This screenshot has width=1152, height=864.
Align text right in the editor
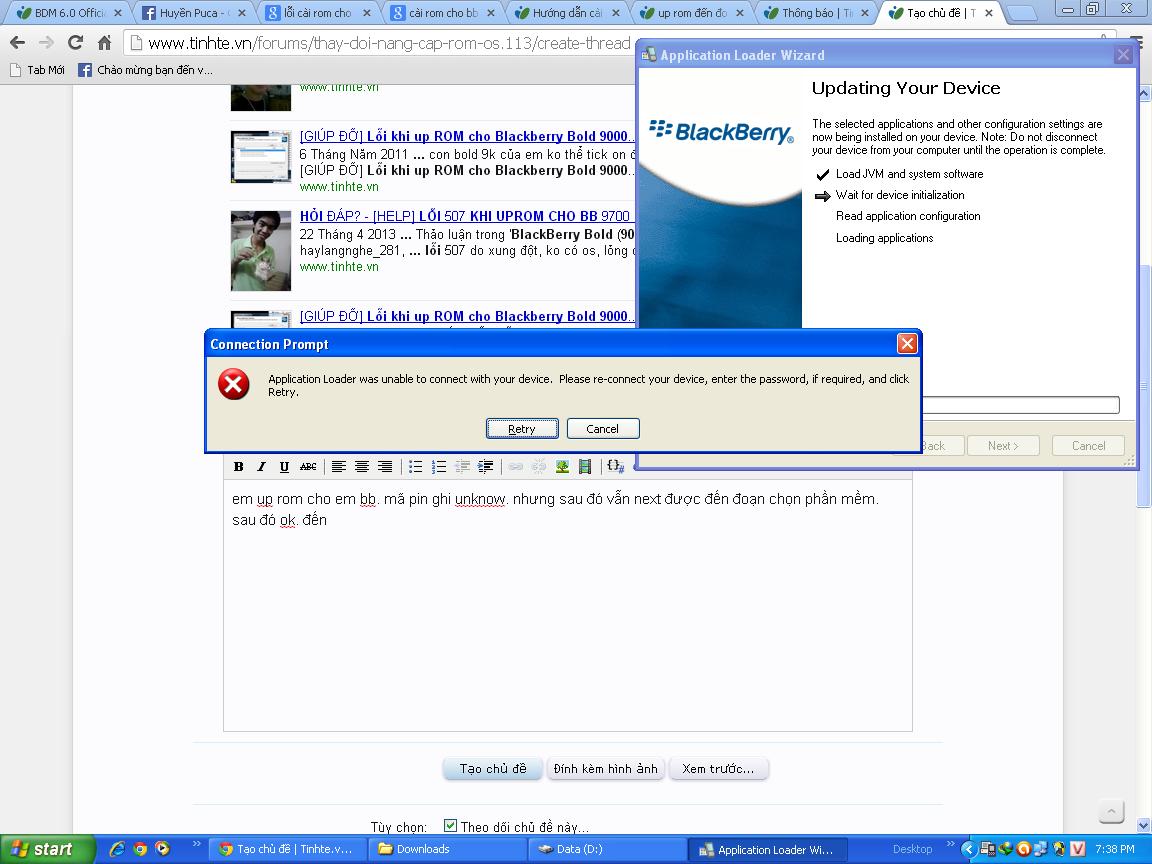coord(385,467)
